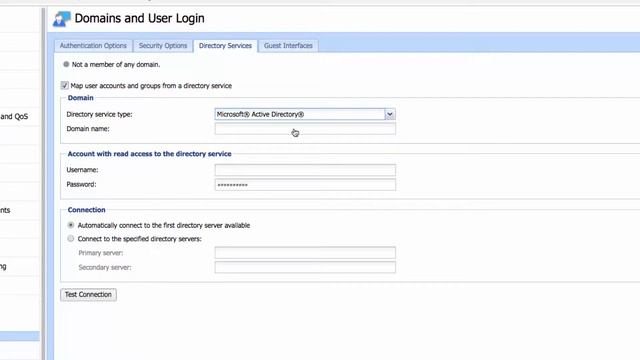Image resolution: width=640 pixels, height=360 pixels.
Task: Click the 'Connection' section heading
Action: (x=86, y=210)
